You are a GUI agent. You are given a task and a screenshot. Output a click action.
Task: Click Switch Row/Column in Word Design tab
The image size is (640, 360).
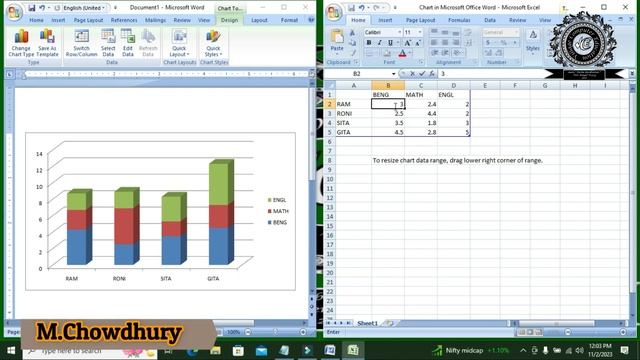pyautogui.click(x=81, y=43)
